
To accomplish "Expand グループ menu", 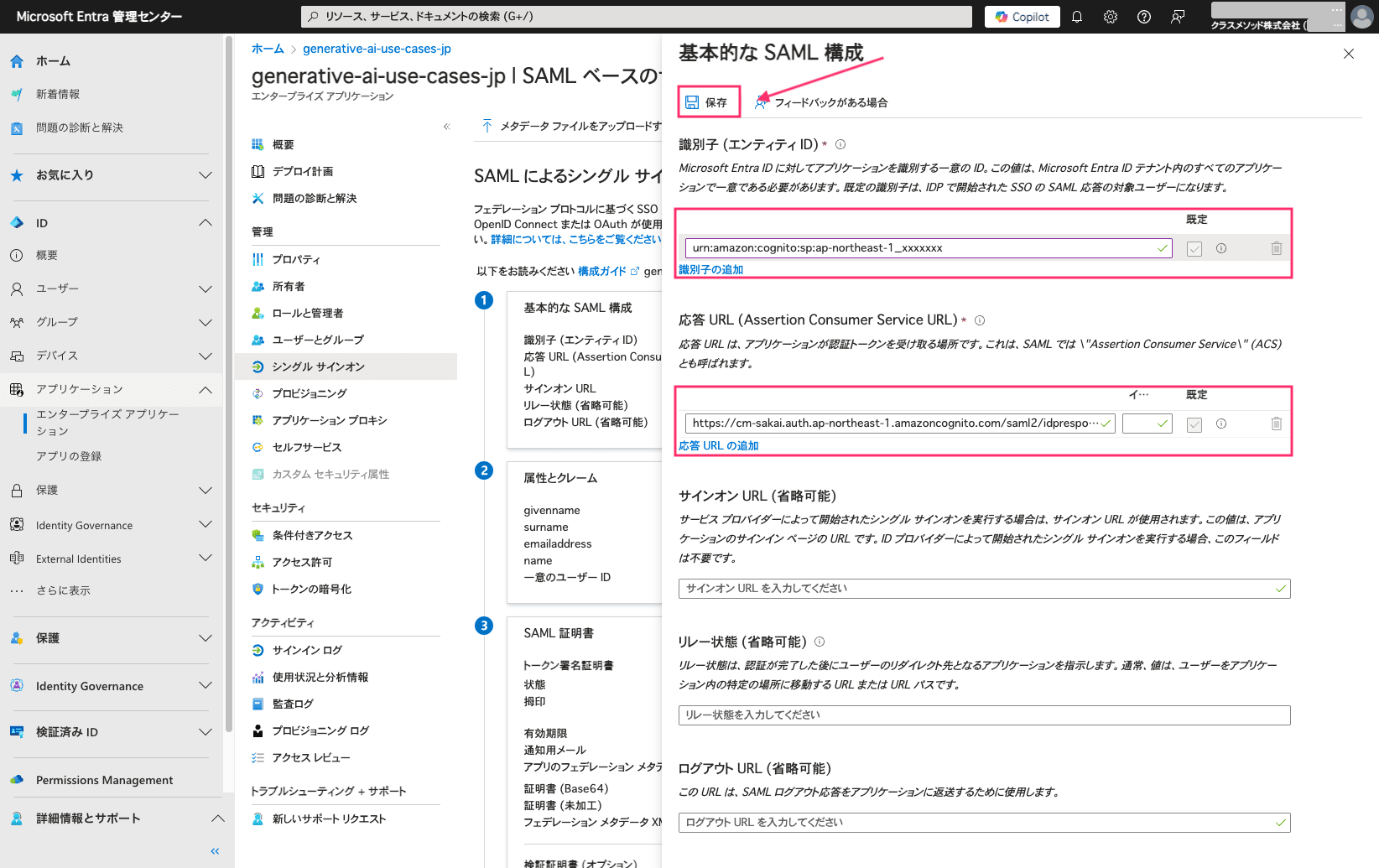I will pyautogui.click(x=206, y=322).
